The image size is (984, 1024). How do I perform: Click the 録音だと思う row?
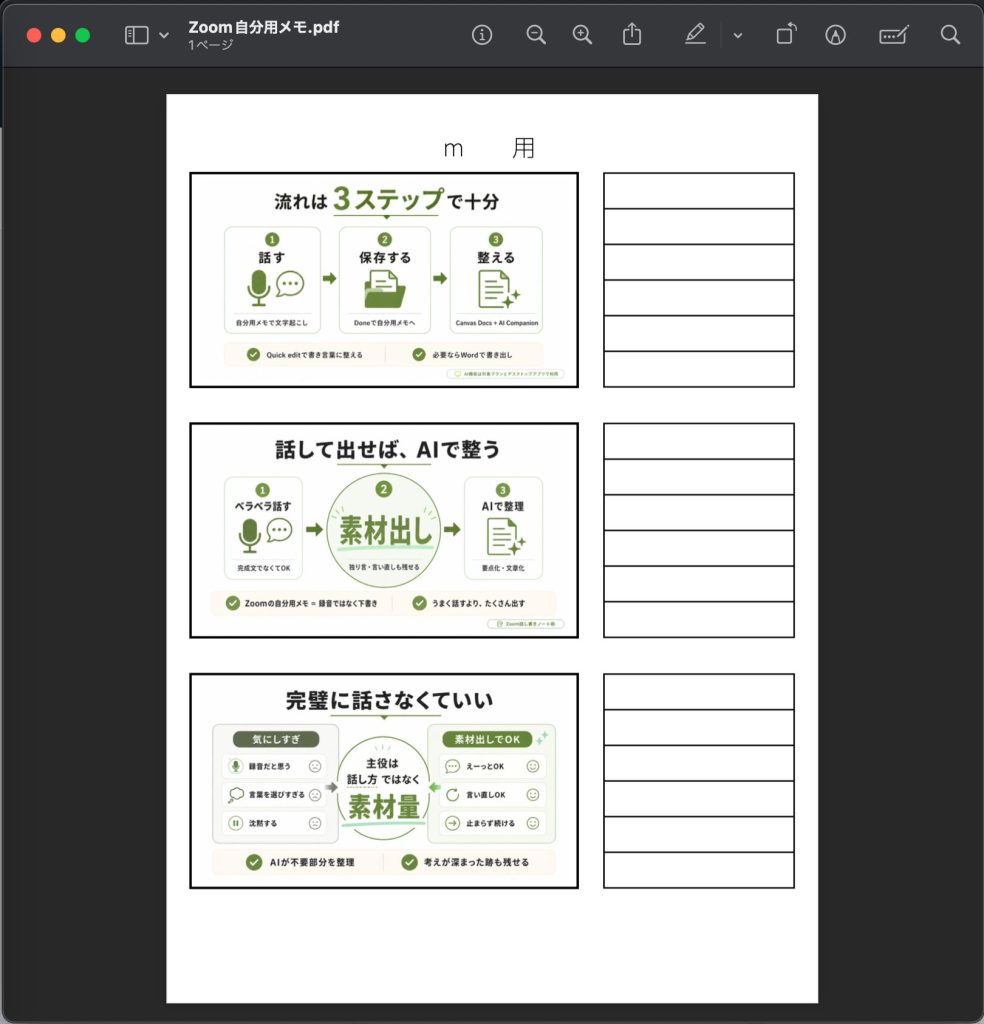pyautogui.click(x=275, y=766)
